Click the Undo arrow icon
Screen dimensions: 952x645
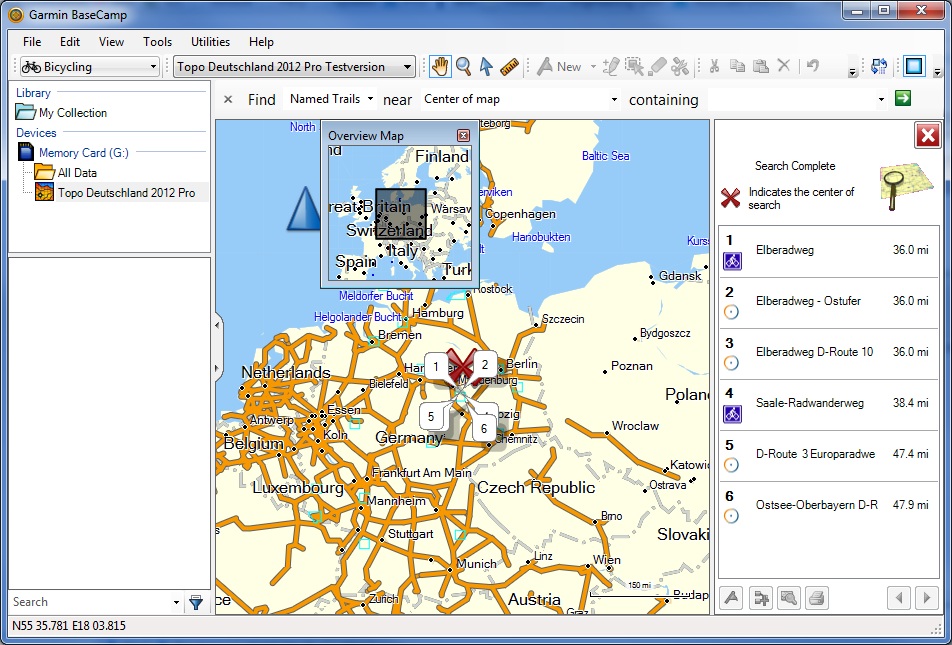coord(813,66)
